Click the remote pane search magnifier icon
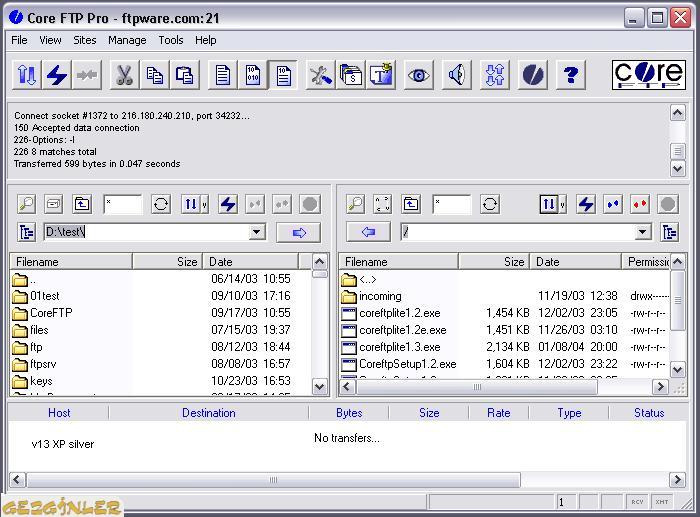Screen dimensions: 700x517 pyautogui.click(x=355, y=204)
